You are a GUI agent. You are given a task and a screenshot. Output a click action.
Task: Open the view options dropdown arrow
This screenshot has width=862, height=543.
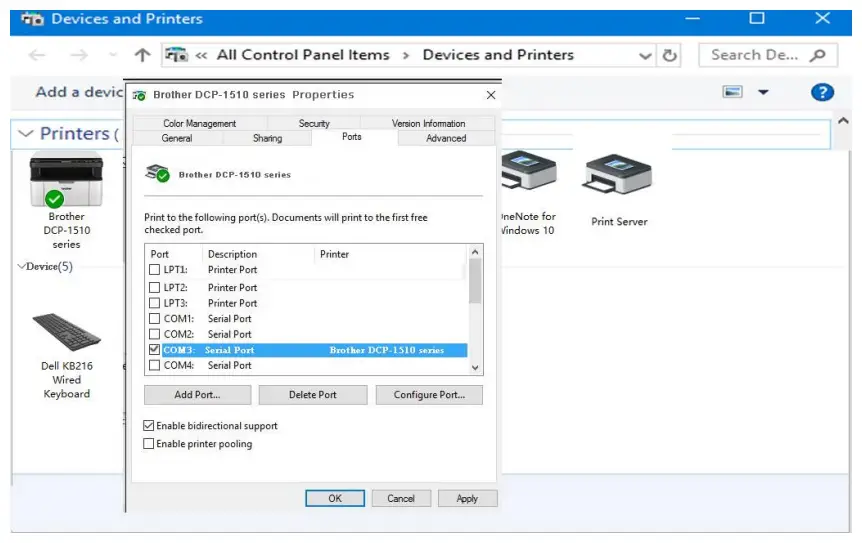pos(763,92)
